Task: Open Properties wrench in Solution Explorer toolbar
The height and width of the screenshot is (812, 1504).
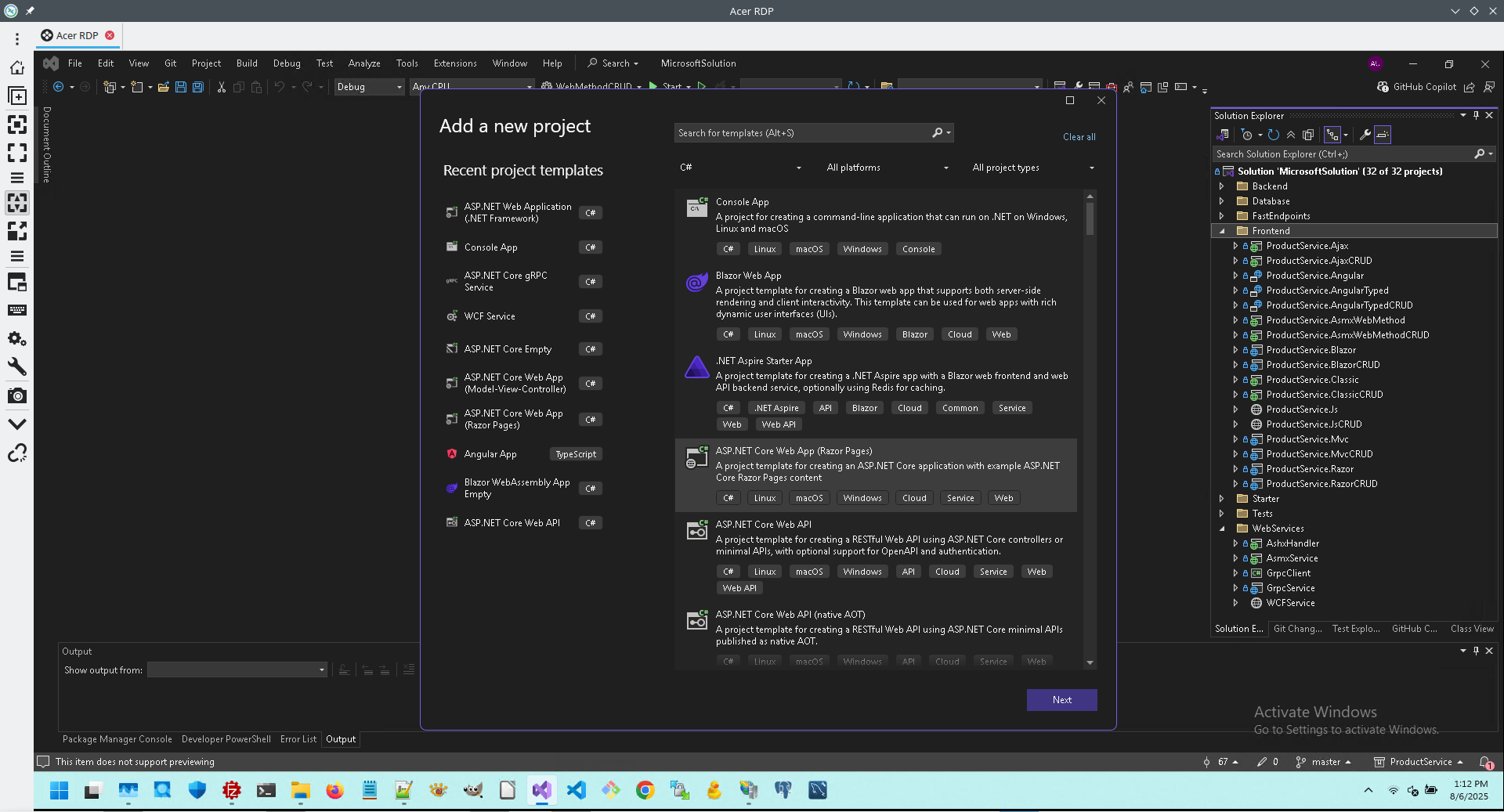Action: (1365, 135)
